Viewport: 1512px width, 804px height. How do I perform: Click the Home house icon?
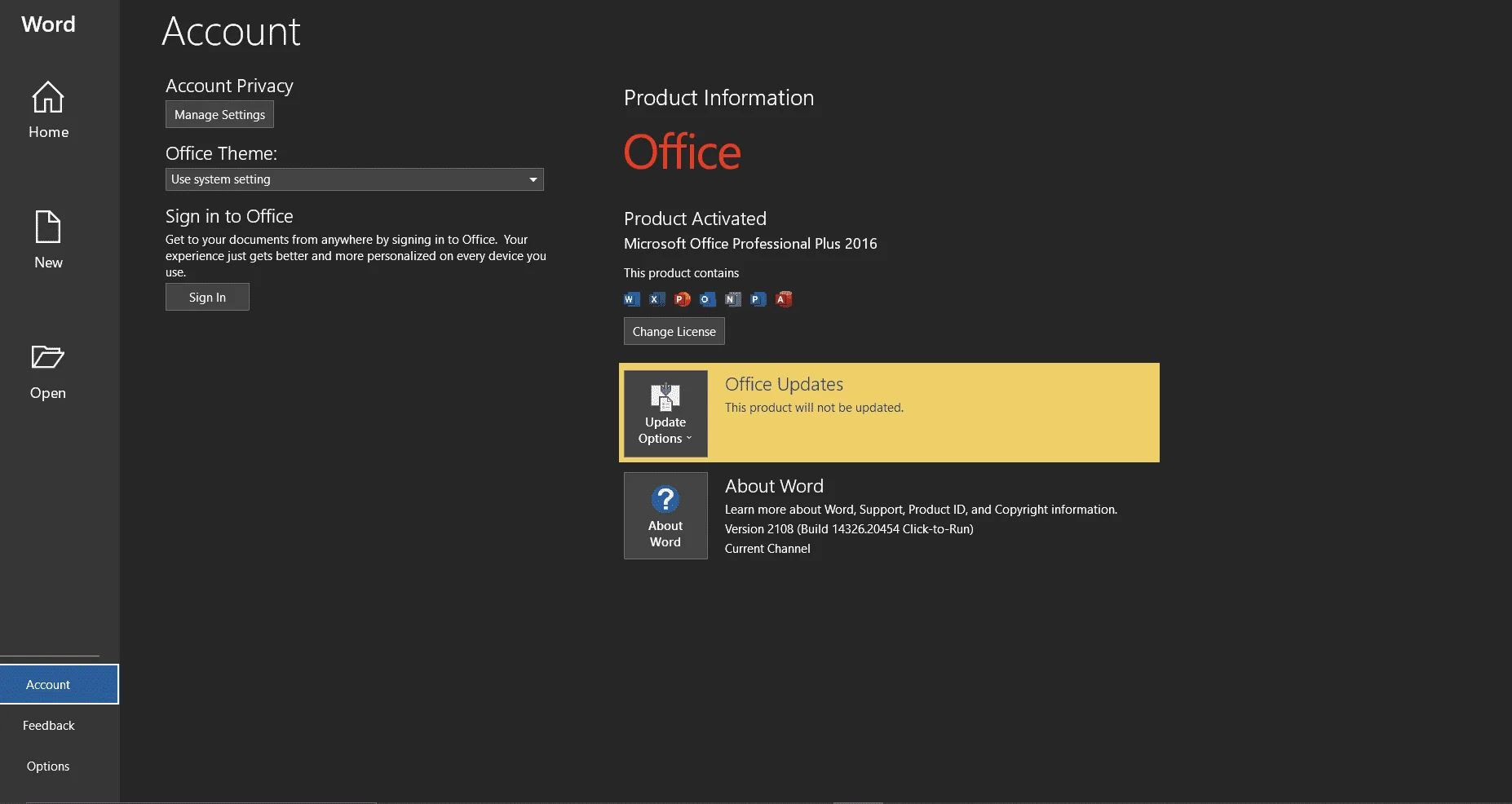[48, 97]
